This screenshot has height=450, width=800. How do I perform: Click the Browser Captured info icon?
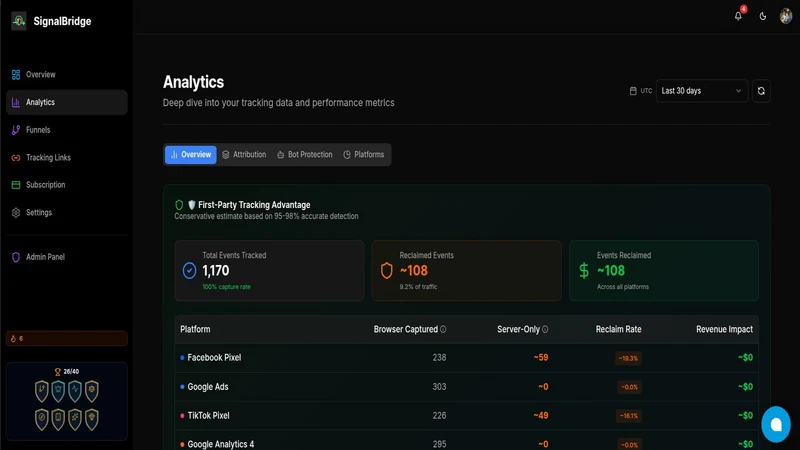443,329
